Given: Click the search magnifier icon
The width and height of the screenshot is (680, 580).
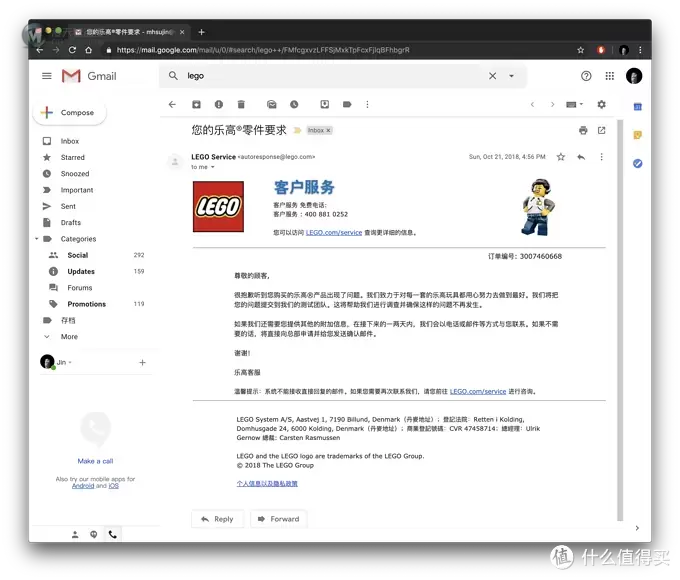Looking at the screenshot, I should [173, 76].
